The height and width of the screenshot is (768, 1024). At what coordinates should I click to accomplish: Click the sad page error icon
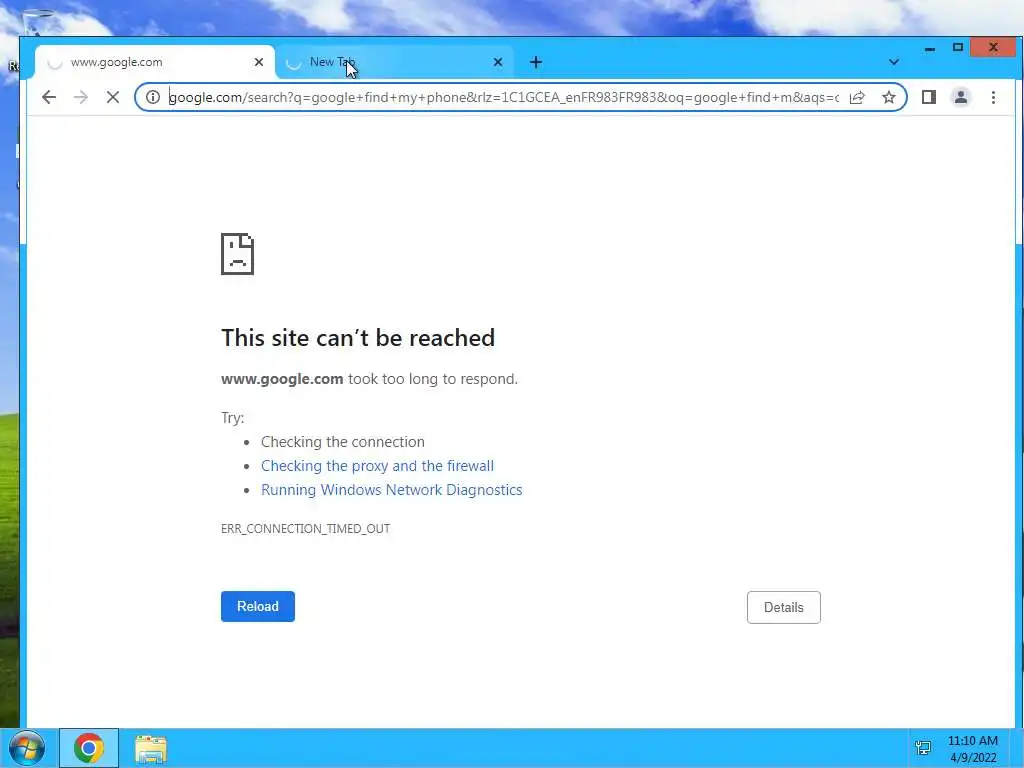238,254
